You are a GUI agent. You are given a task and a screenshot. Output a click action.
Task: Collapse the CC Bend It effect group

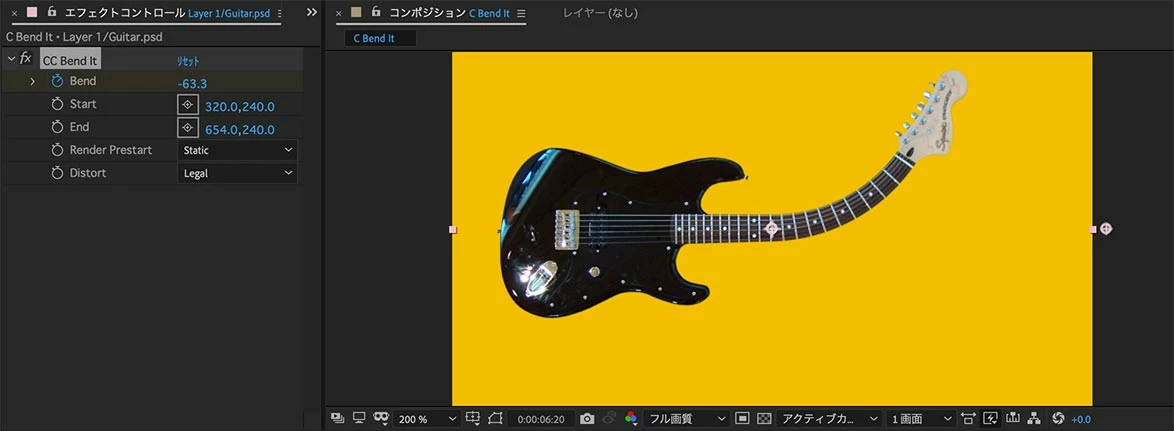tap(10, 58)
